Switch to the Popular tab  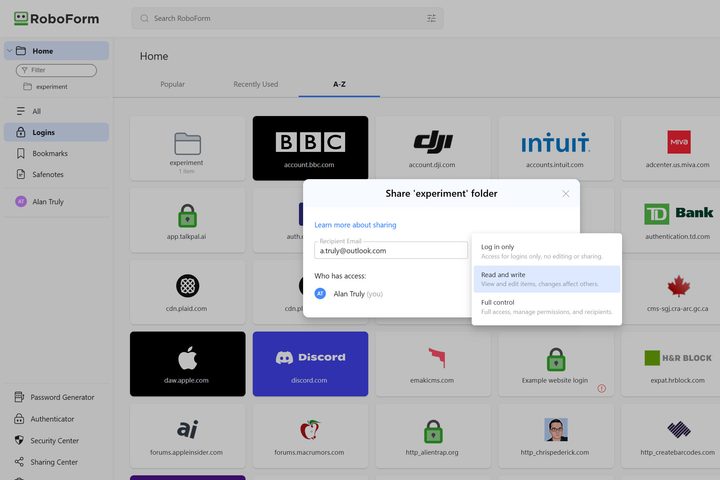173,84
